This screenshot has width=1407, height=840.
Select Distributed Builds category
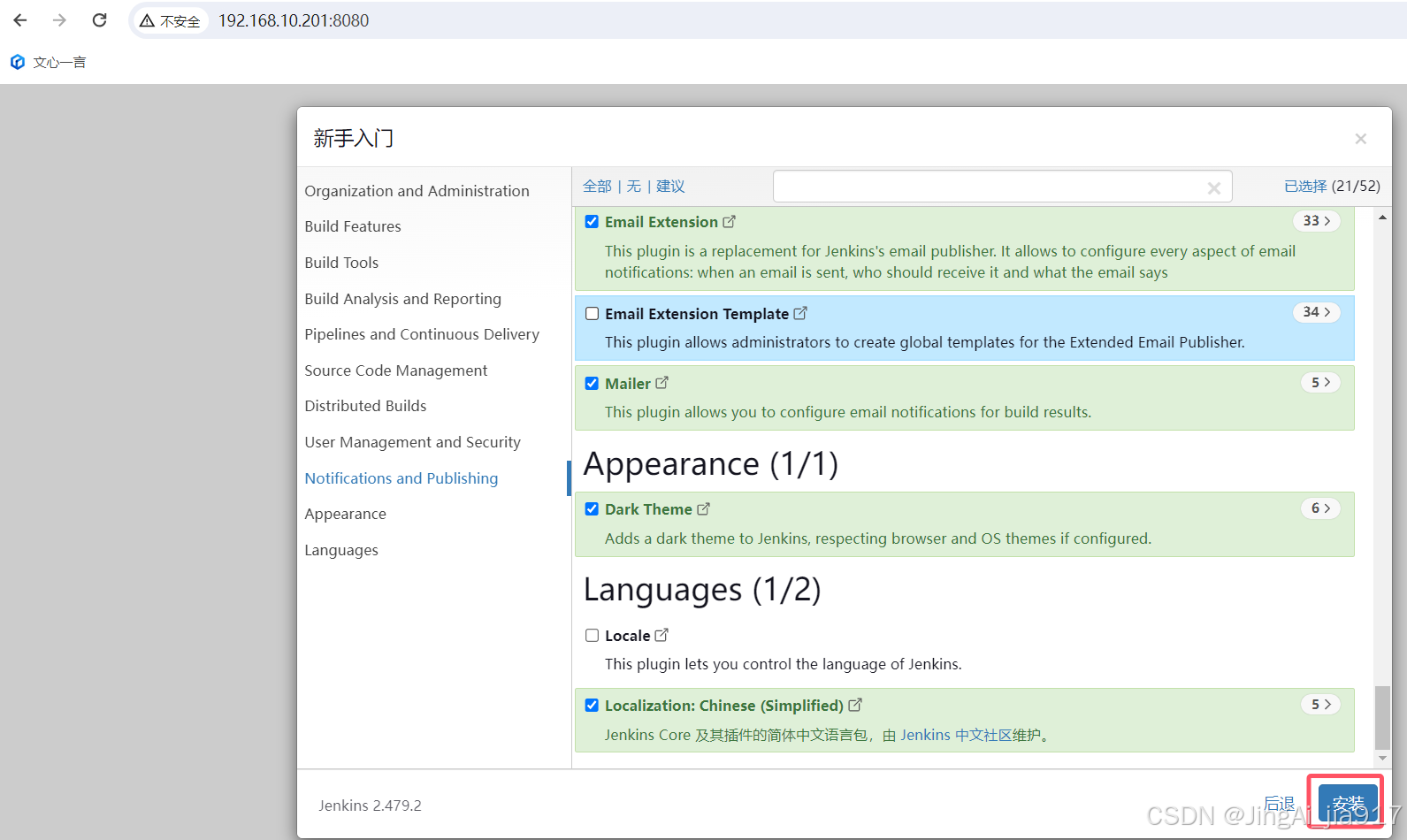365,406
